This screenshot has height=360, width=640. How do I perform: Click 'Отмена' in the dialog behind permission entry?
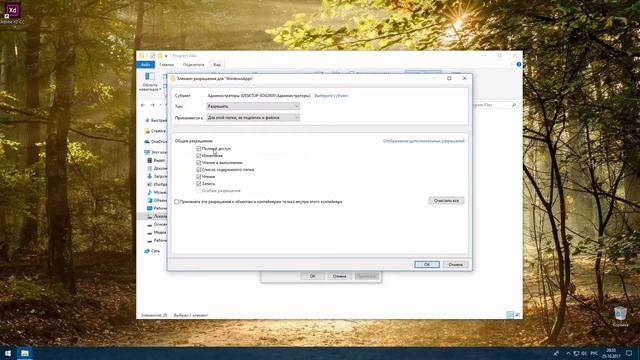[x=339, y=276]
